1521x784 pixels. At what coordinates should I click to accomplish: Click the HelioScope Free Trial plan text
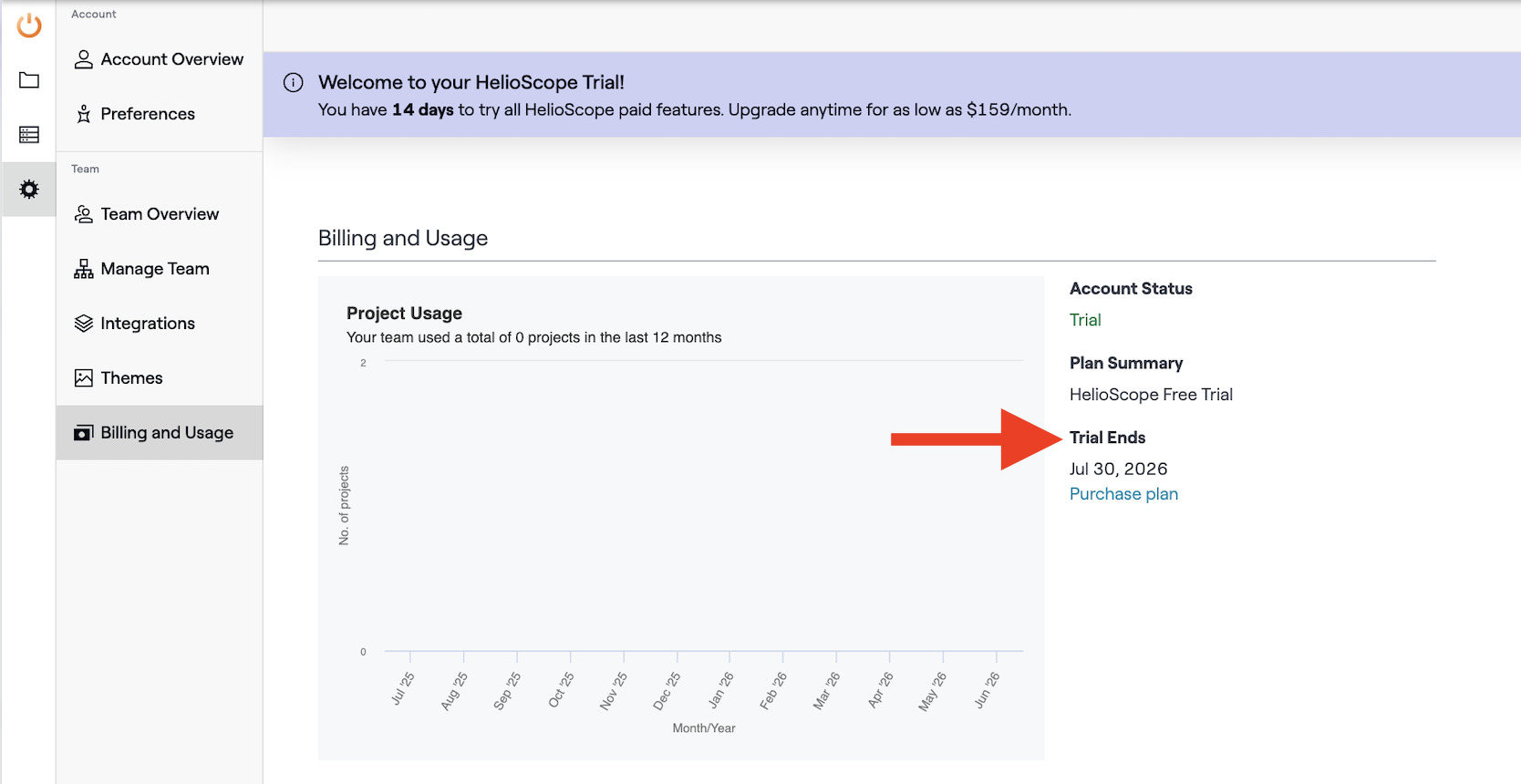click(x=1151, y=395)
